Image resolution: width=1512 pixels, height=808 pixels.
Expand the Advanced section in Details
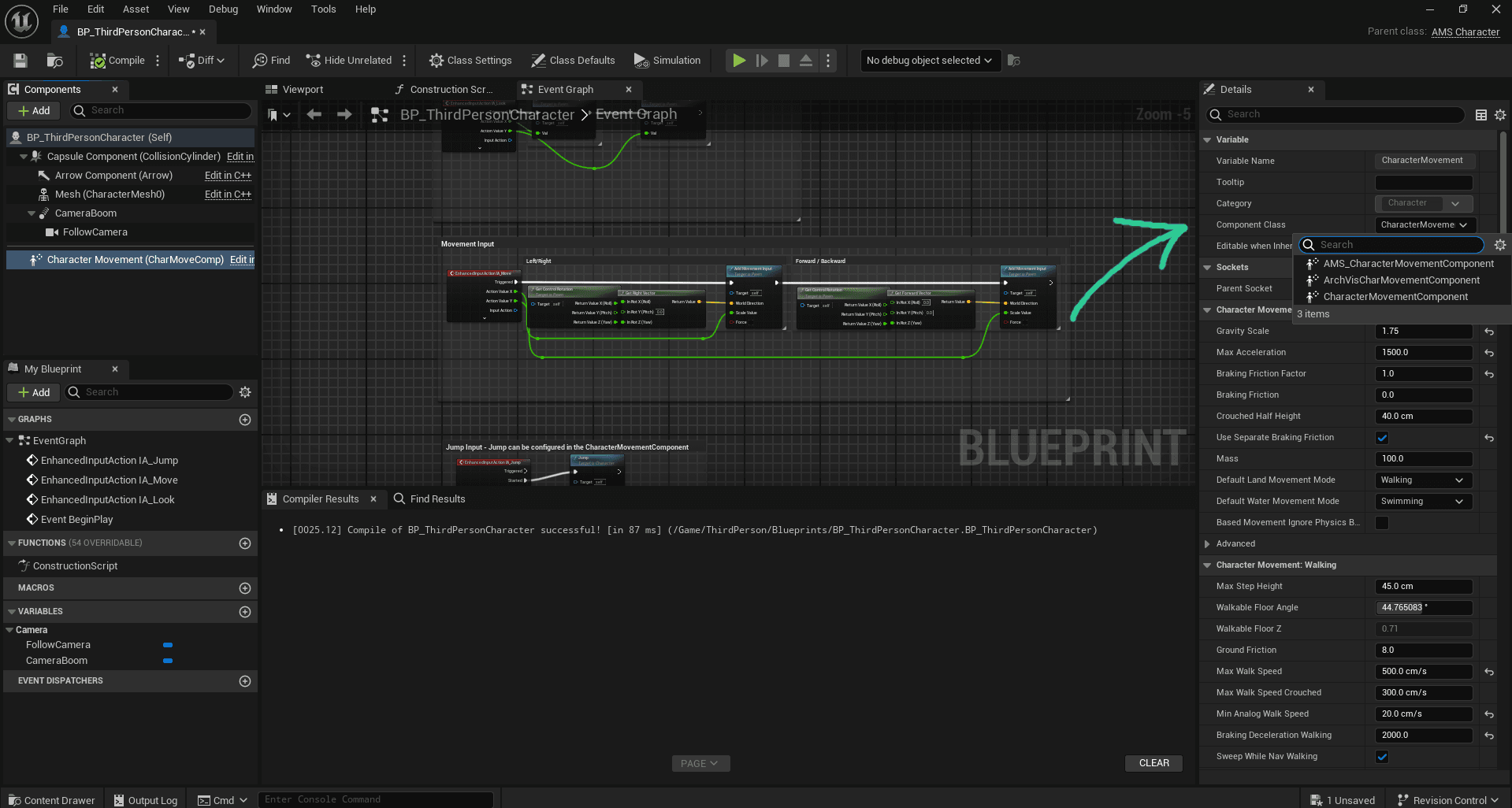[1207, 544]
